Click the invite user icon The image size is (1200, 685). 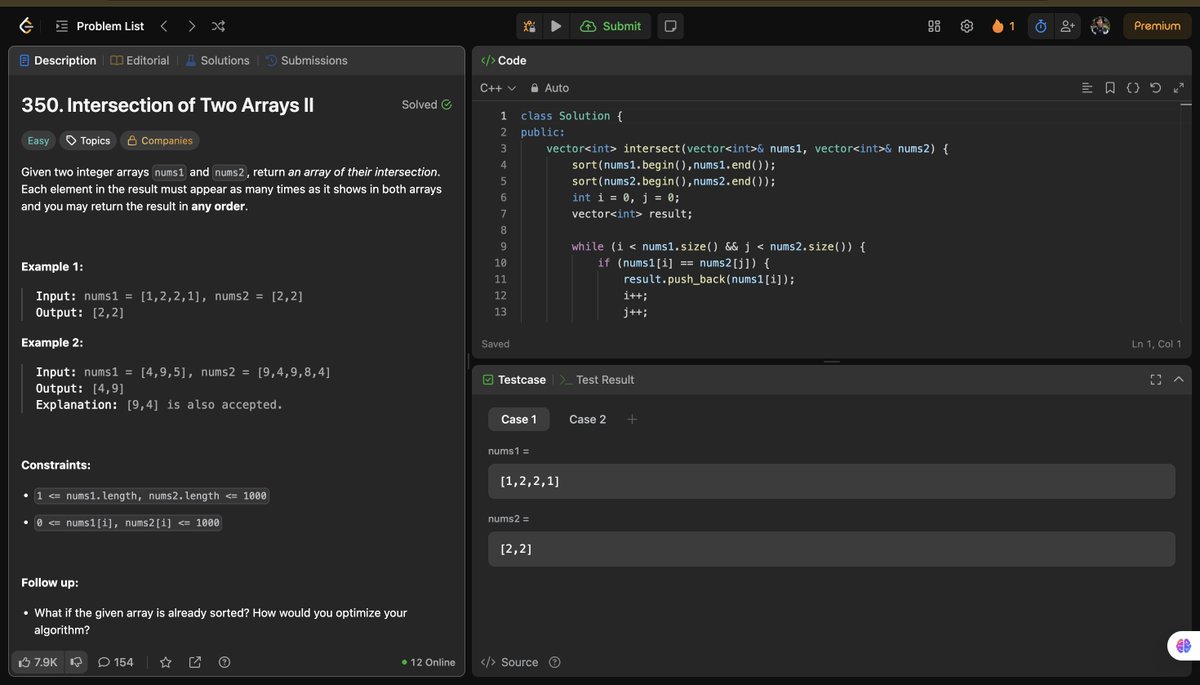[1067, 26]
